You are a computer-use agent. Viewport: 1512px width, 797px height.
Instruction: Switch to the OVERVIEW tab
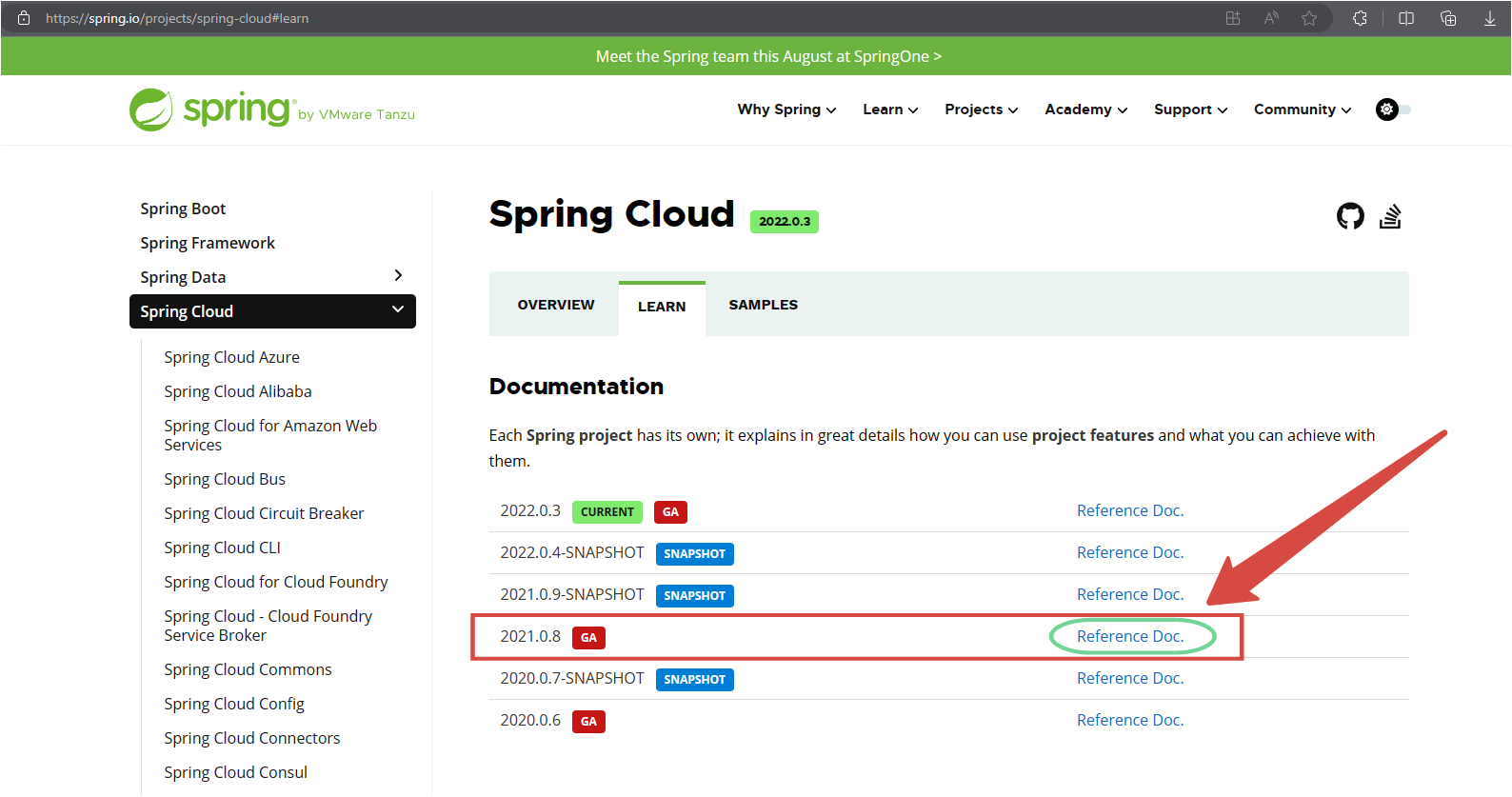556,305
